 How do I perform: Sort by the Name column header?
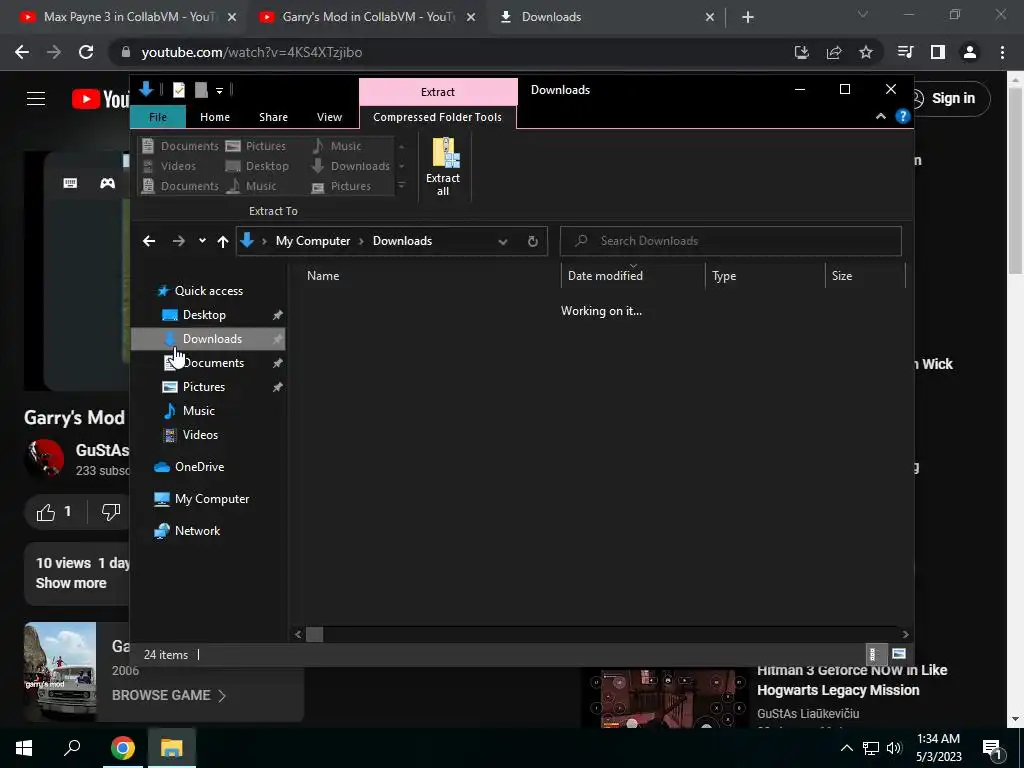tap(430, 276)
